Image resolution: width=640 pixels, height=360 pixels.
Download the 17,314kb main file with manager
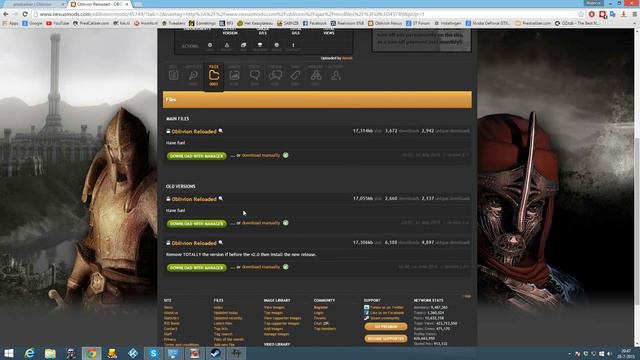(196, 156)
